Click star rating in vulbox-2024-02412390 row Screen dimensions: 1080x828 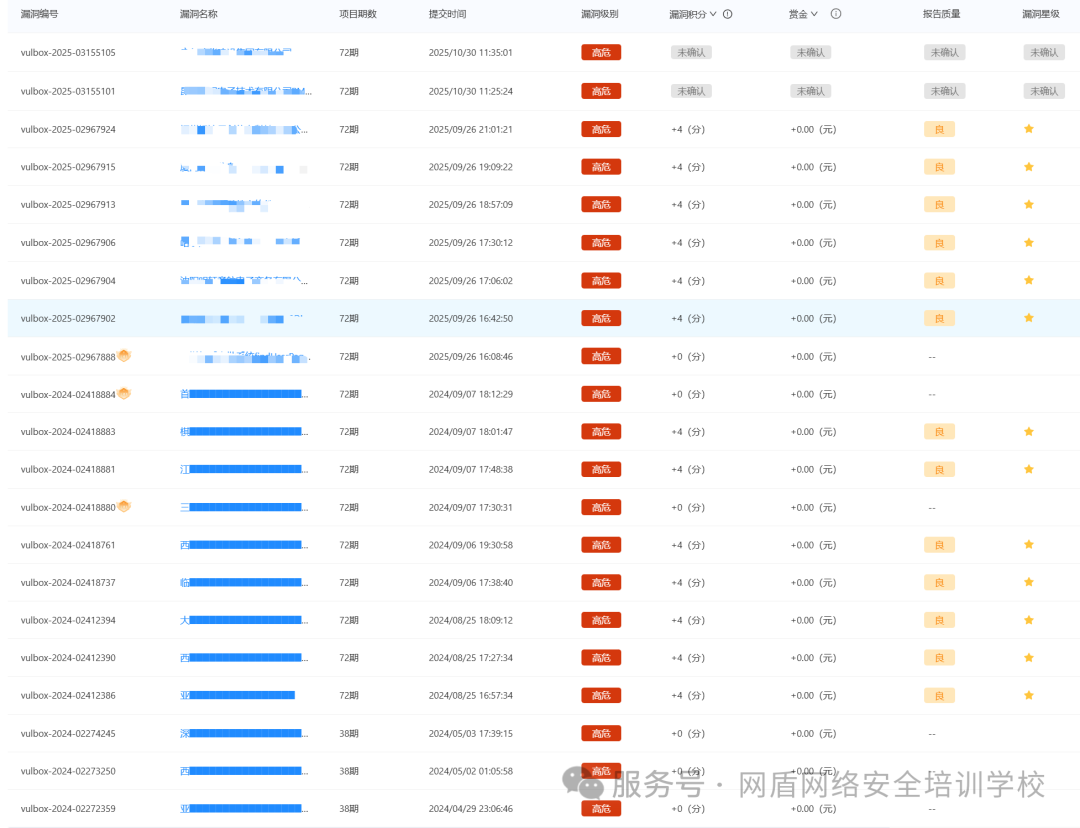(1029, 658)
